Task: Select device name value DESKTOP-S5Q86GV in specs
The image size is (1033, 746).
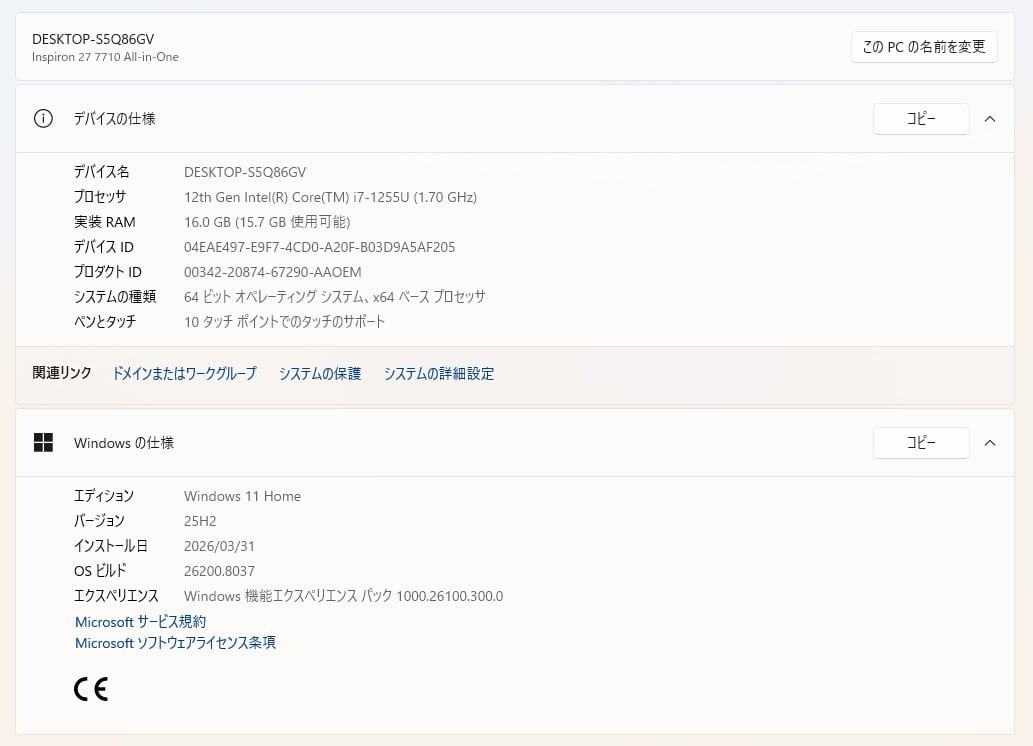Action: [x=245, y=172]
